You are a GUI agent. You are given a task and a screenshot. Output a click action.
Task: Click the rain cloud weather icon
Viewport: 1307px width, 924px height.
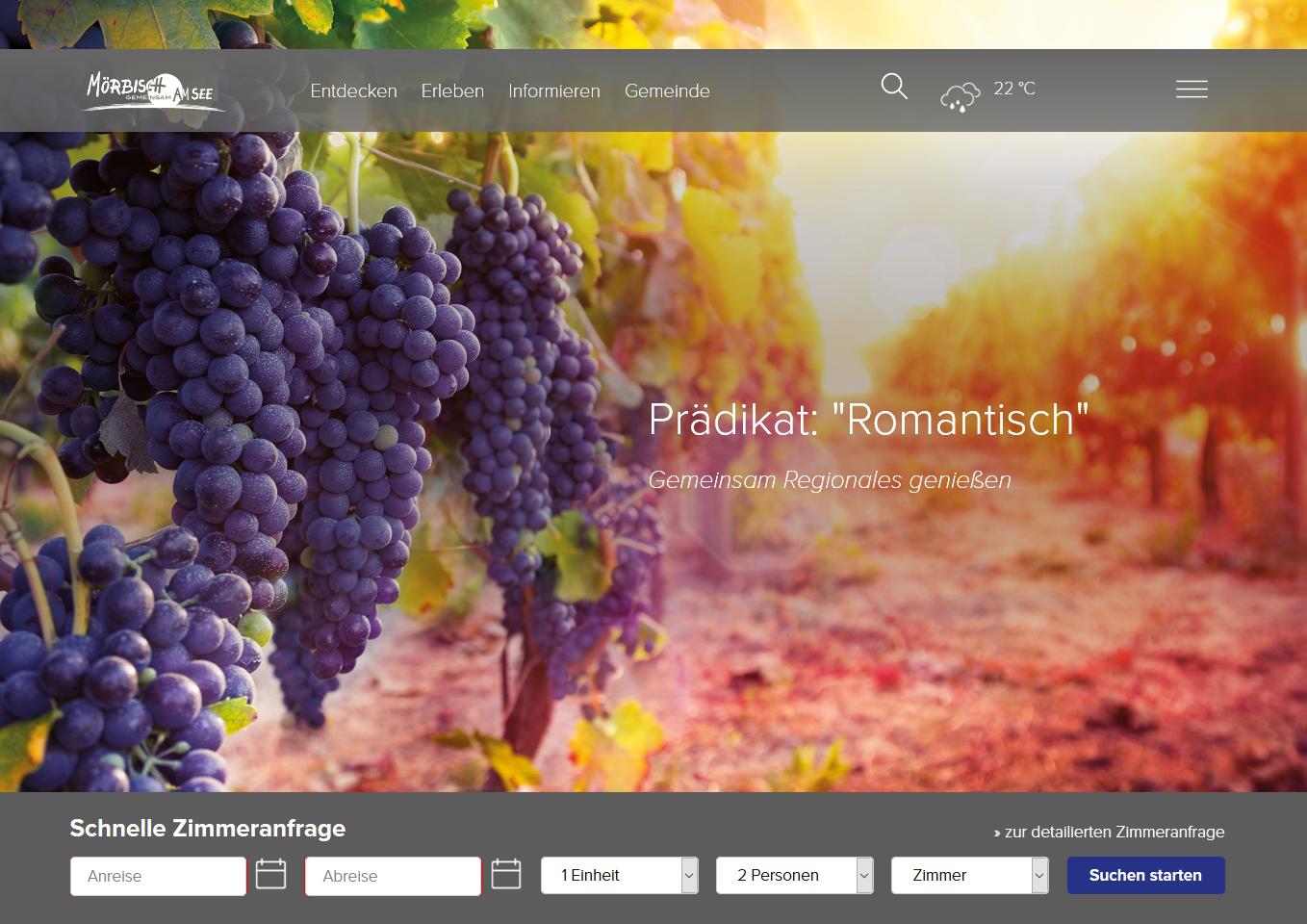click(960, 96)
